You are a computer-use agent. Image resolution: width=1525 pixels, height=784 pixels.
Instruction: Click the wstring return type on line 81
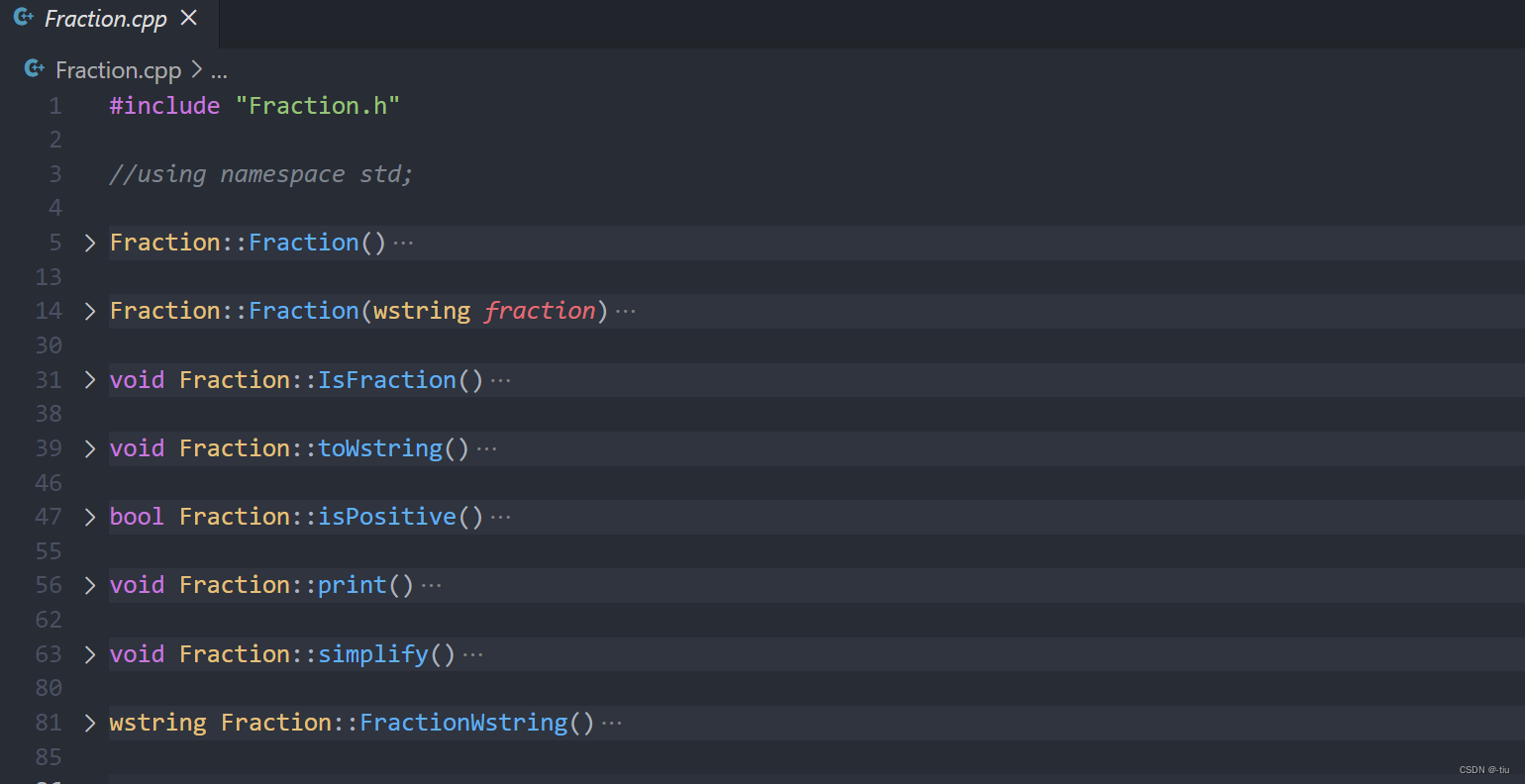pos(158,723)
